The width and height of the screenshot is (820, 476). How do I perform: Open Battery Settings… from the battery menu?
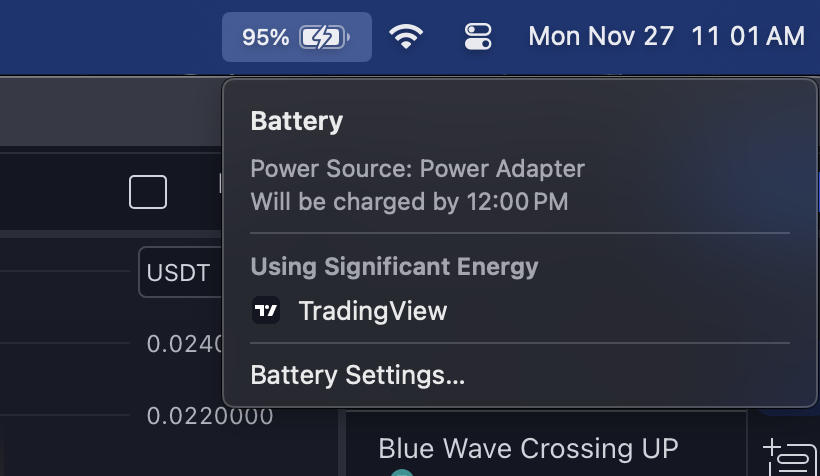(x=357, y=376)
